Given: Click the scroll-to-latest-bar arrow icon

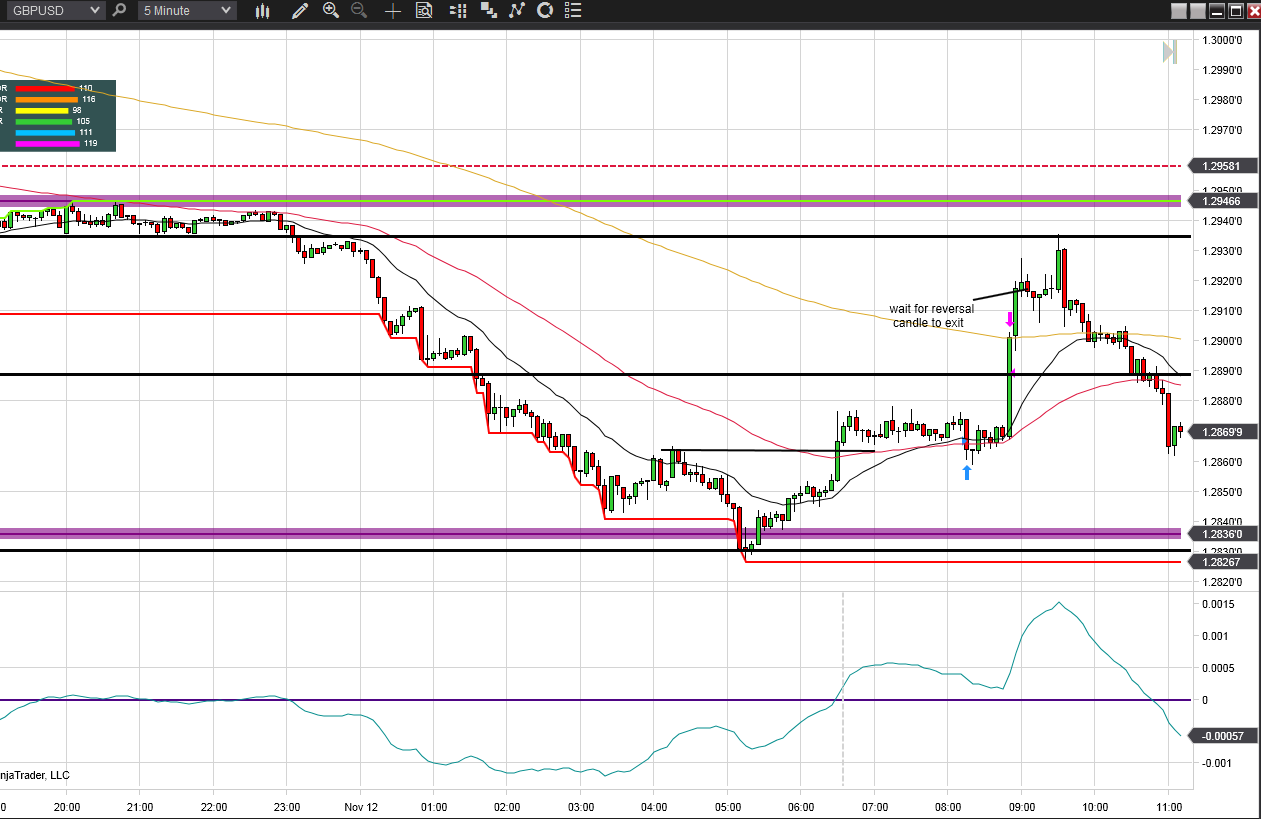Looking at the screenshot, I should (x=1170, y=52).
